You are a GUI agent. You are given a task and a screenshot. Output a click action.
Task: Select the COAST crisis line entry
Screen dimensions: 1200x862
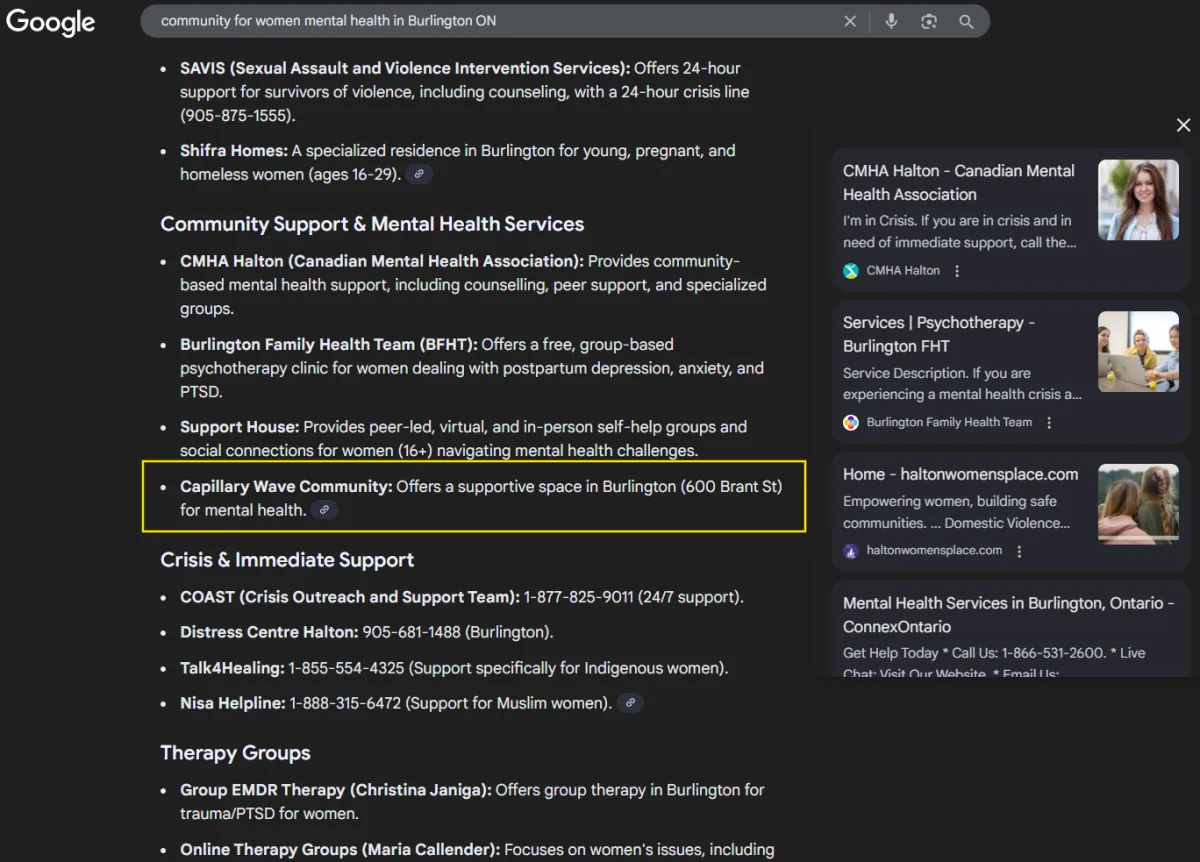[x=462, y=597]
